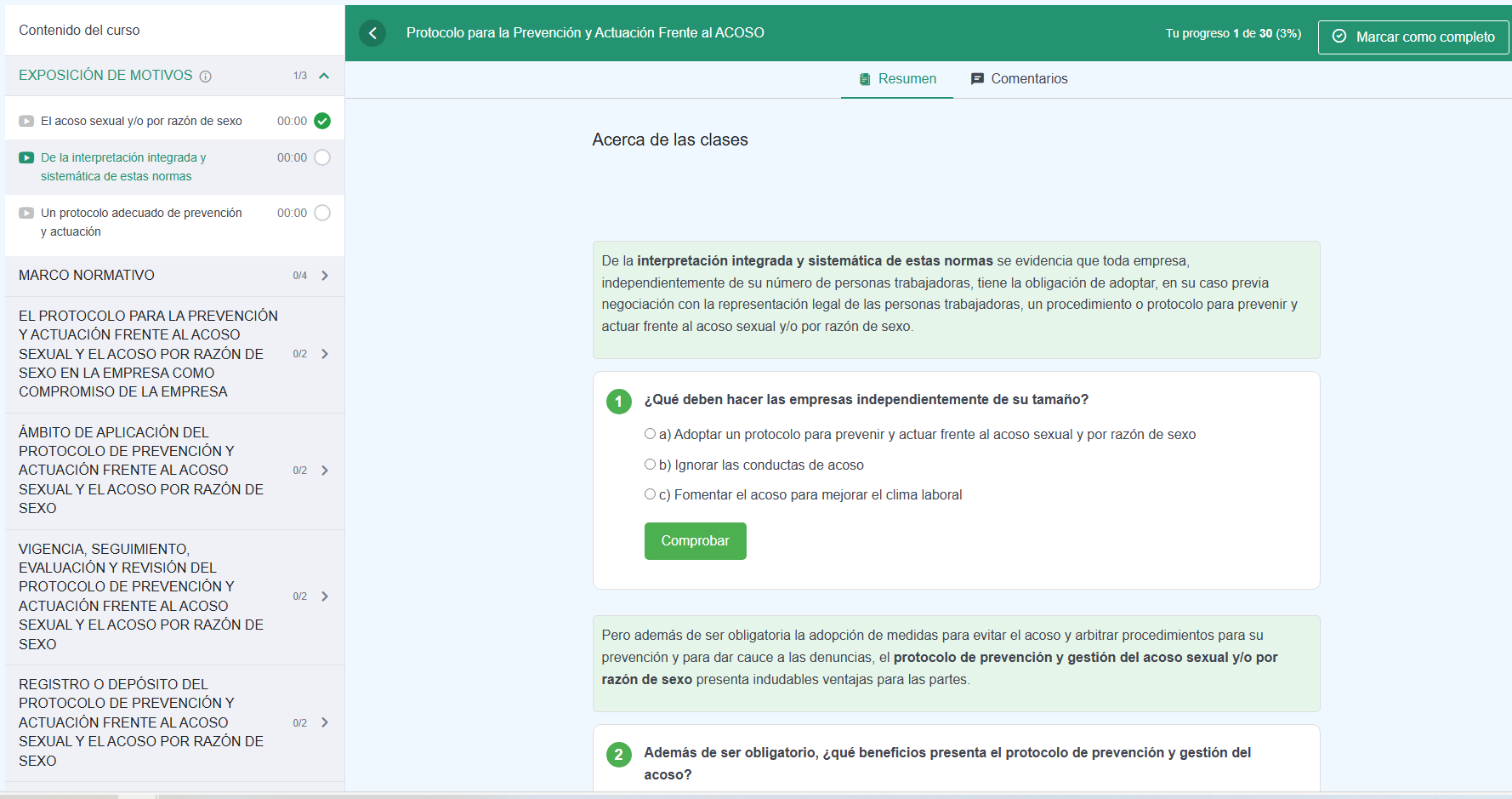Click the course title Protocolo para la Prevención
Image resolution: width=1512 pixels, height=799 pixels.
(585, 33)
